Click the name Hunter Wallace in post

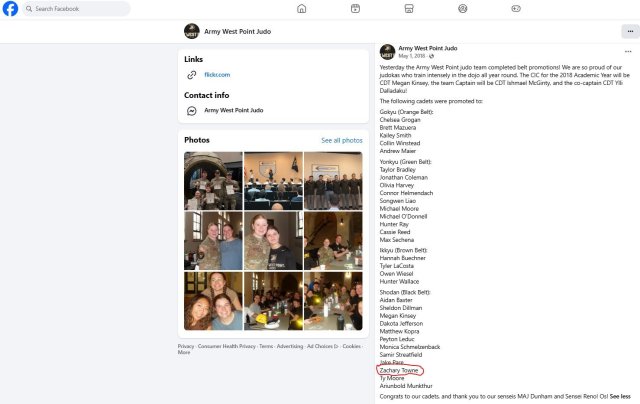(x=399, y=282)
